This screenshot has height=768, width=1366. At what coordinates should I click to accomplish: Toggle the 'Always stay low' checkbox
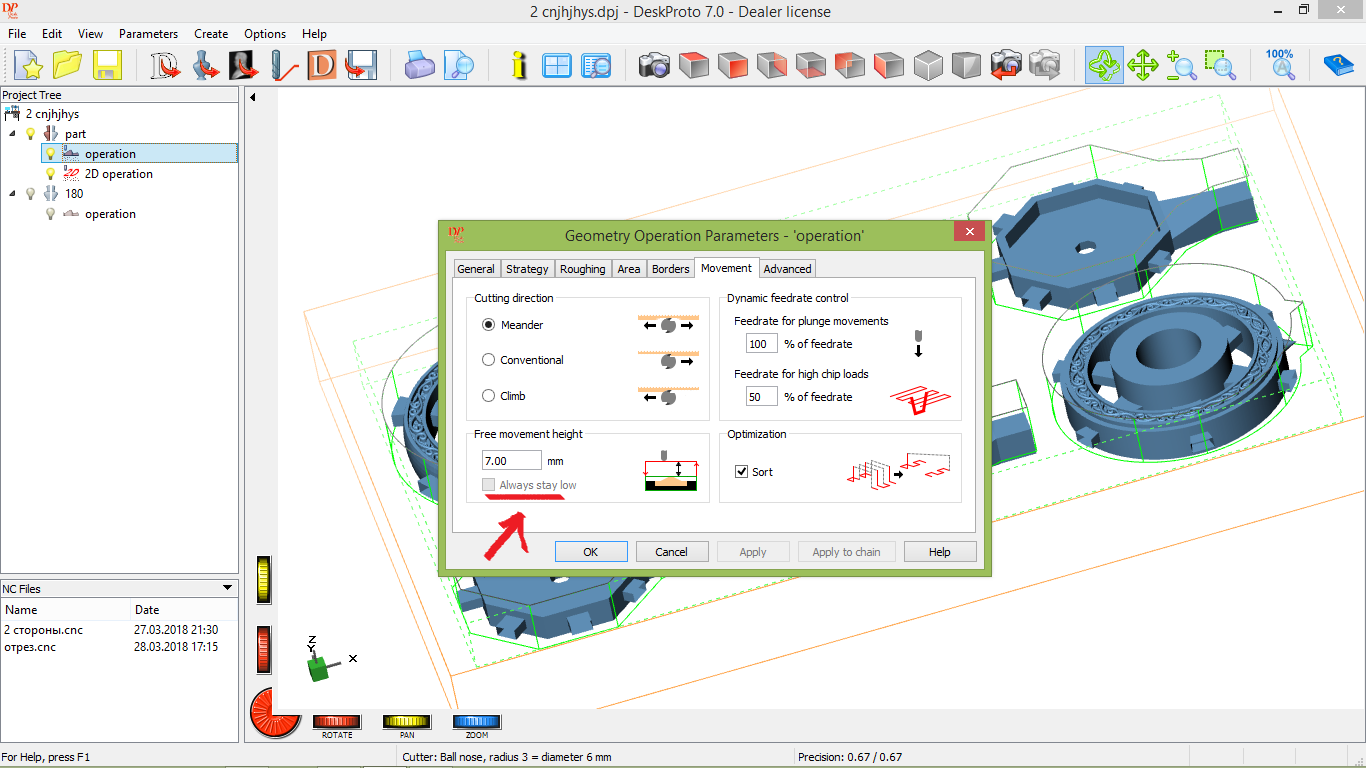click(x=489, y=485)
